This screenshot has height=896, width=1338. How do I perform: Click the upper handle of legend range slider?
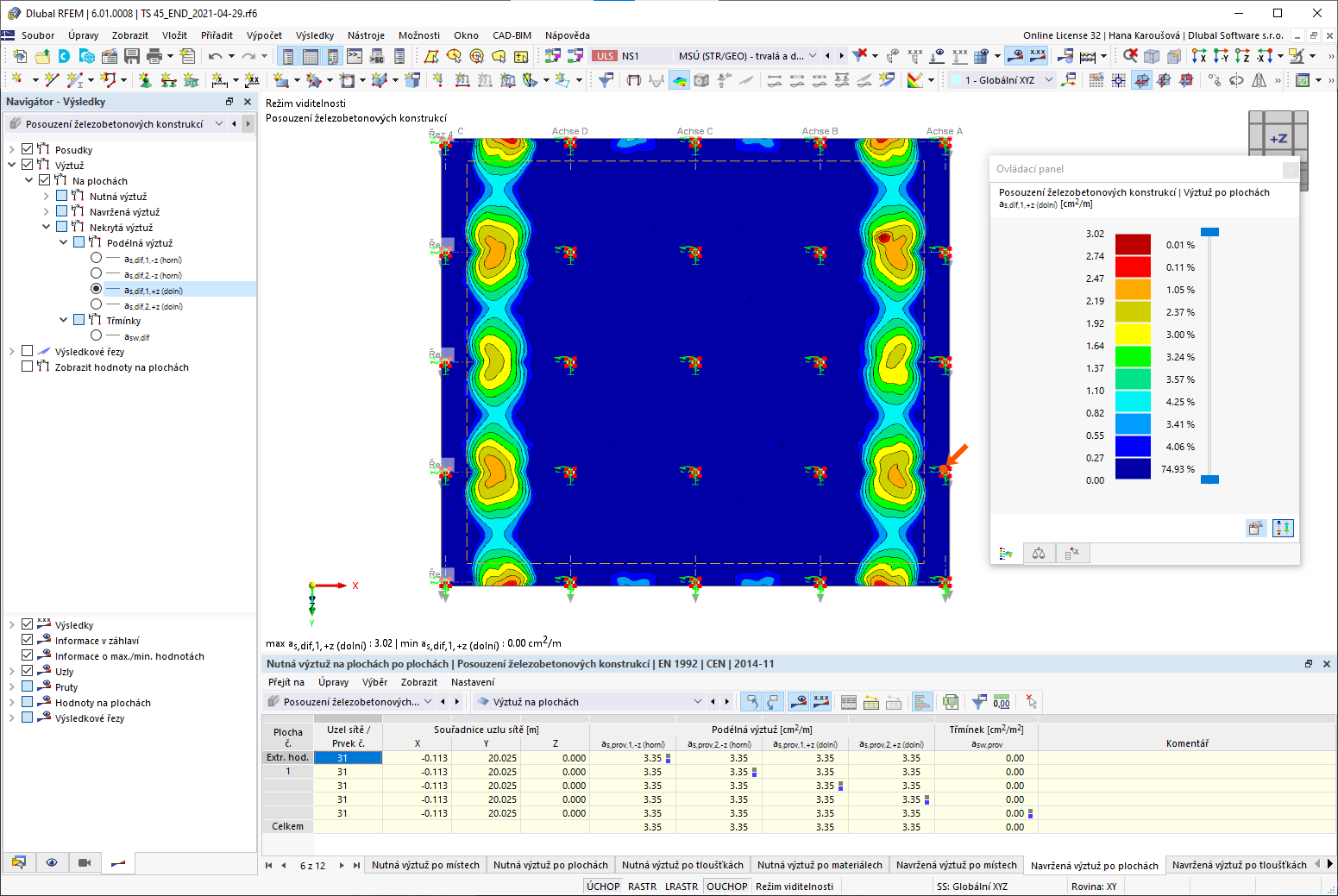click(x=1210, y=232)
